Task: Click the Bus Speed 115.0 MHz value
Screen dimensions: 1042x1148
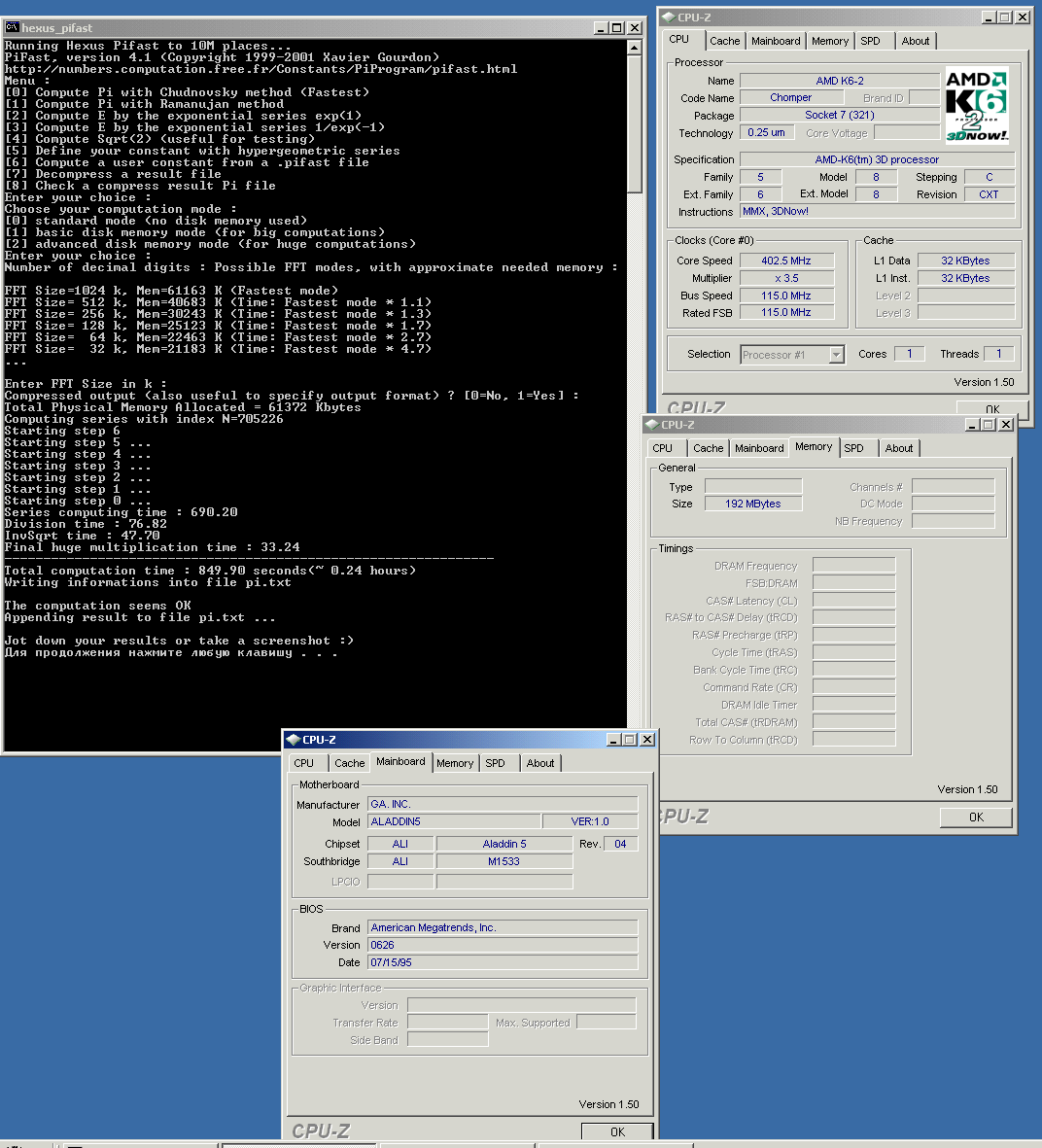Action: 786,296
